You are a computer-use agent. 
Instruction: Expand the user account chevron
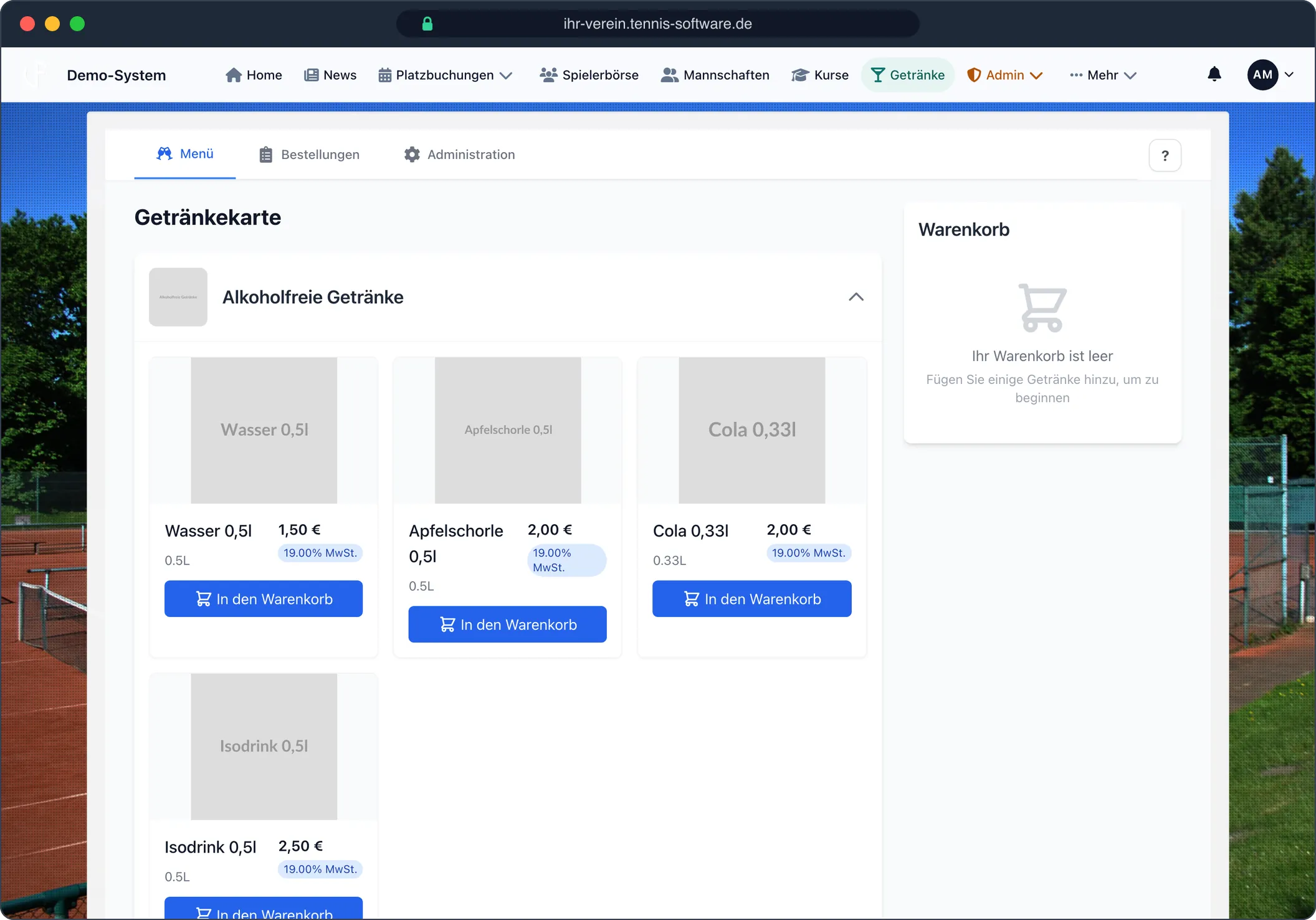(1289, 75)
